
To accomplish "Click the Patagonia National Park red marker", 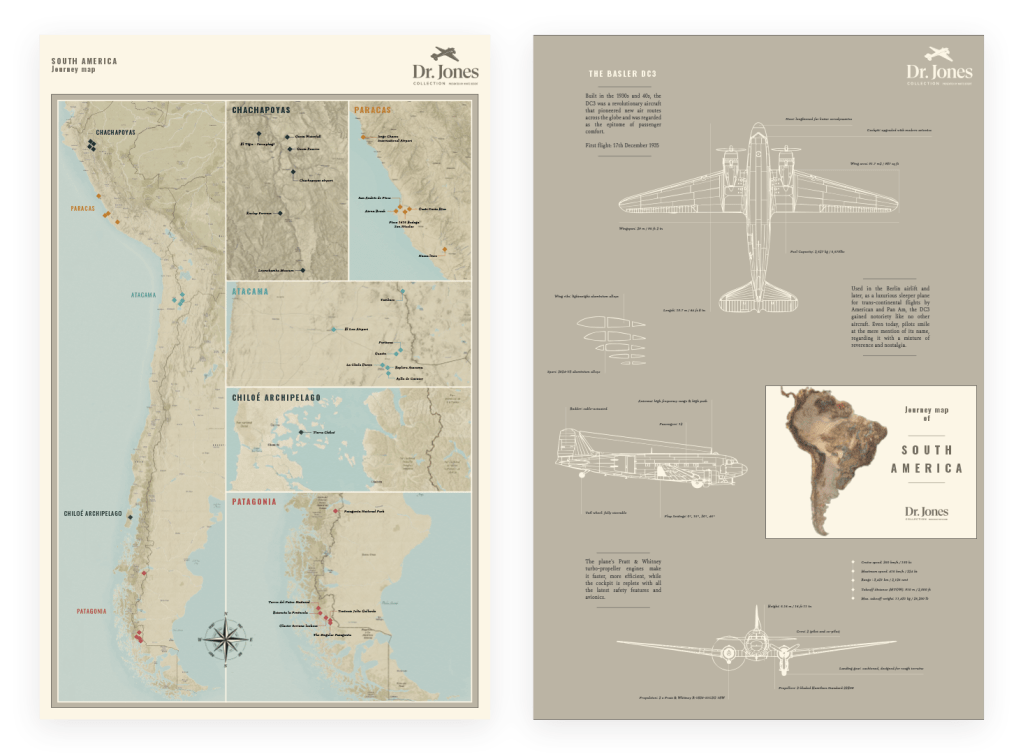I will 336,512.
